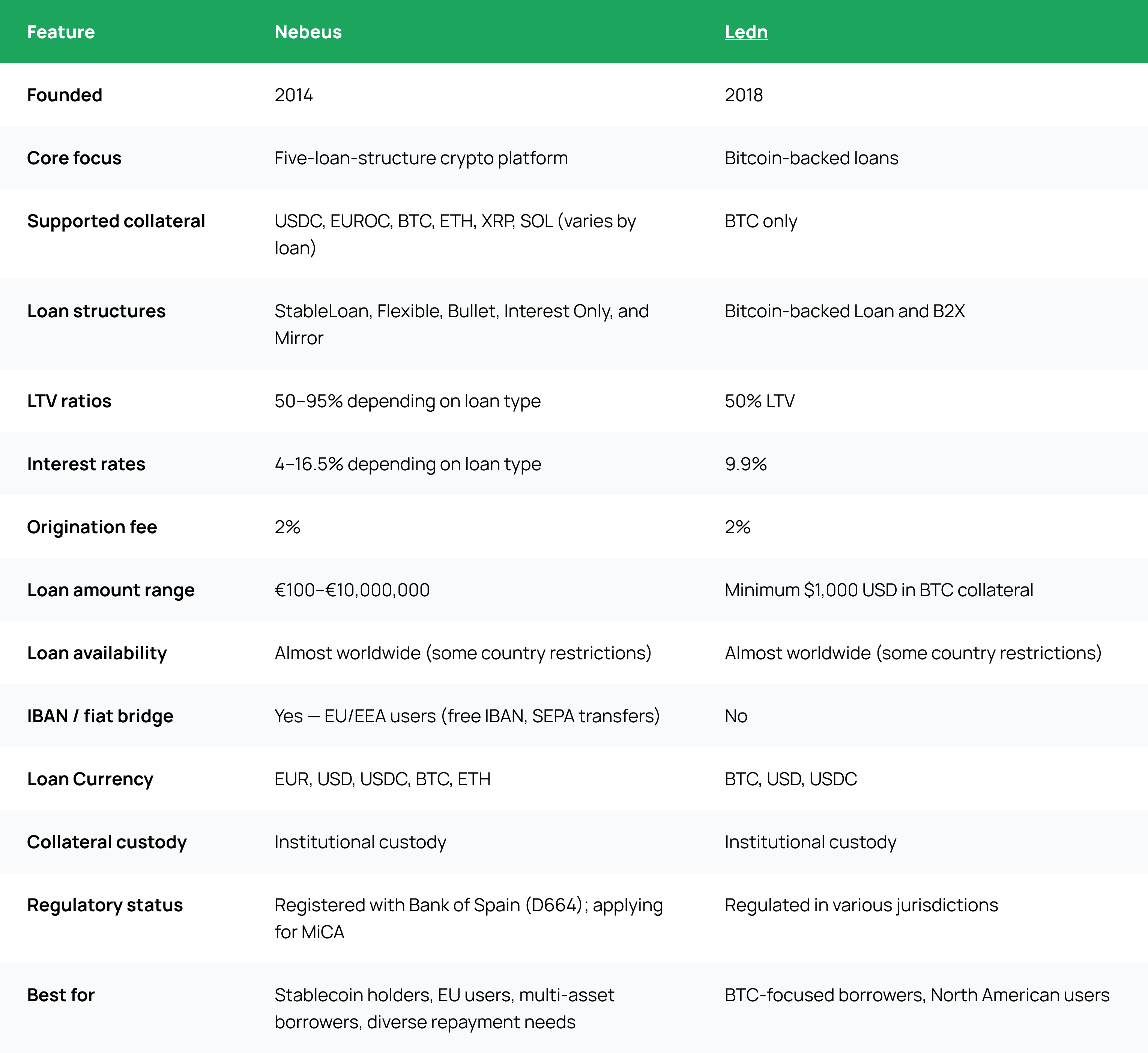Select the Best for row label
Viewport: 1148px width, 1053px height.
60,995
